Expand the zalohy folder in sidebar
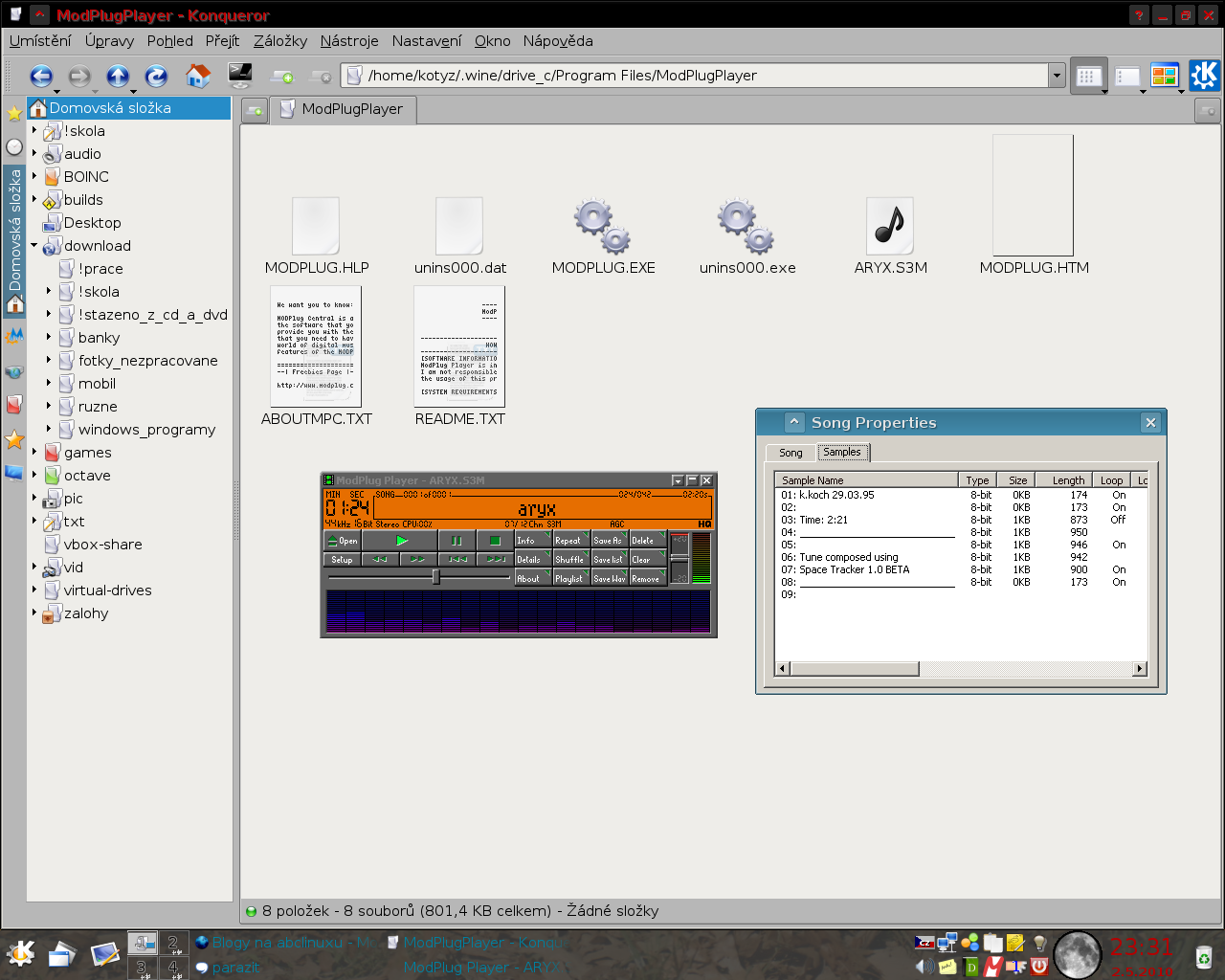This screenshot has height=980, width=1225. point(34,612)
